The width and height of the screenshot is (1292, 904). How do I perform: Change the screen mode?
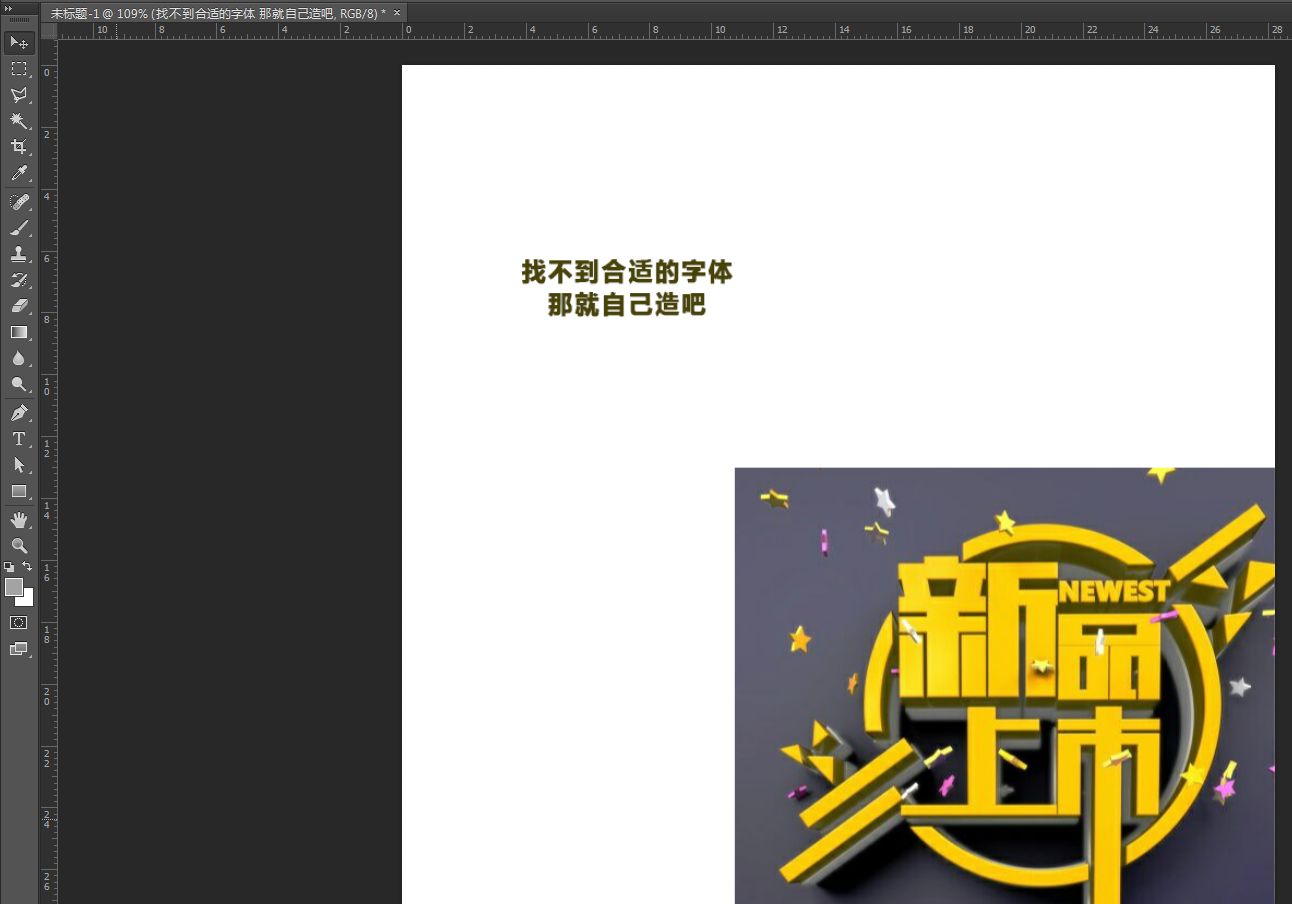(19, 648)
